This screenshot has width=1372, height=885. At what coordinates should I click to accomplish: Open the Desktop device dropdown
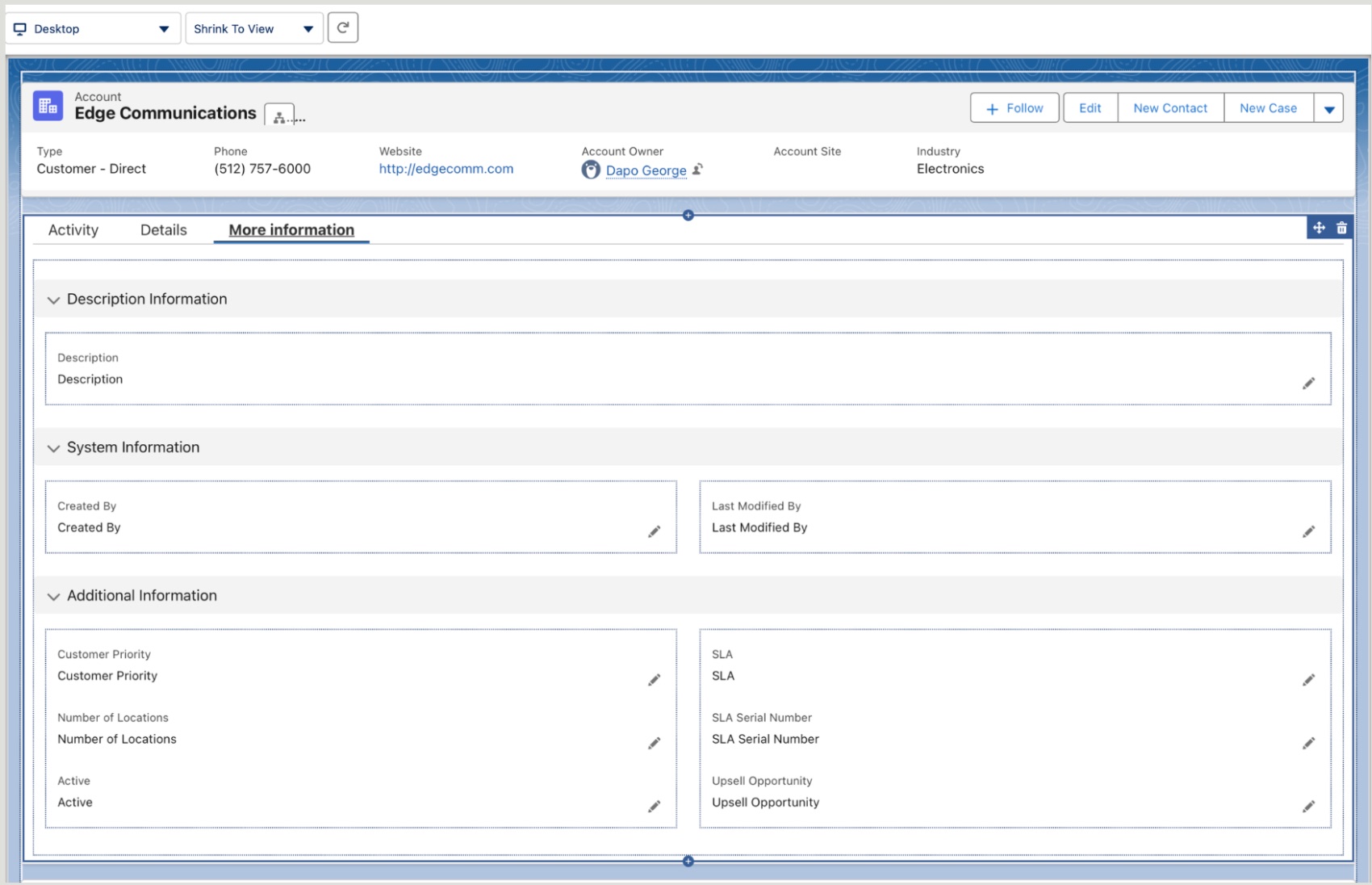[x=92, y=28]
